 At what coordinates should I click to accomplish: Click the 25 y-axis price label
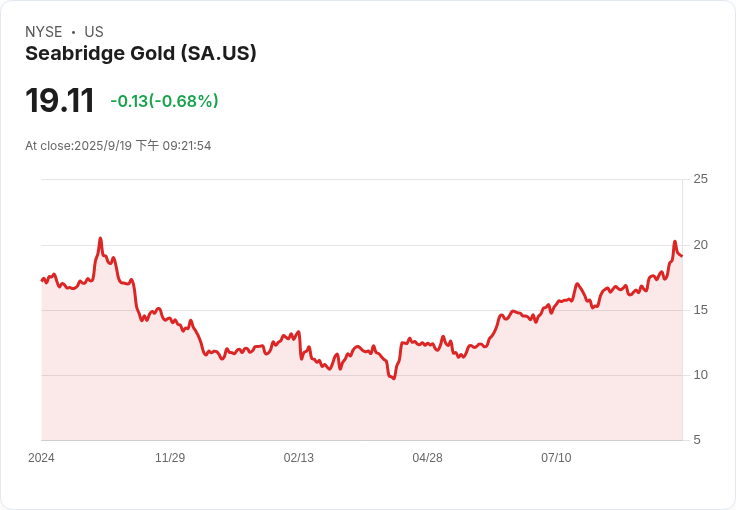701,179
